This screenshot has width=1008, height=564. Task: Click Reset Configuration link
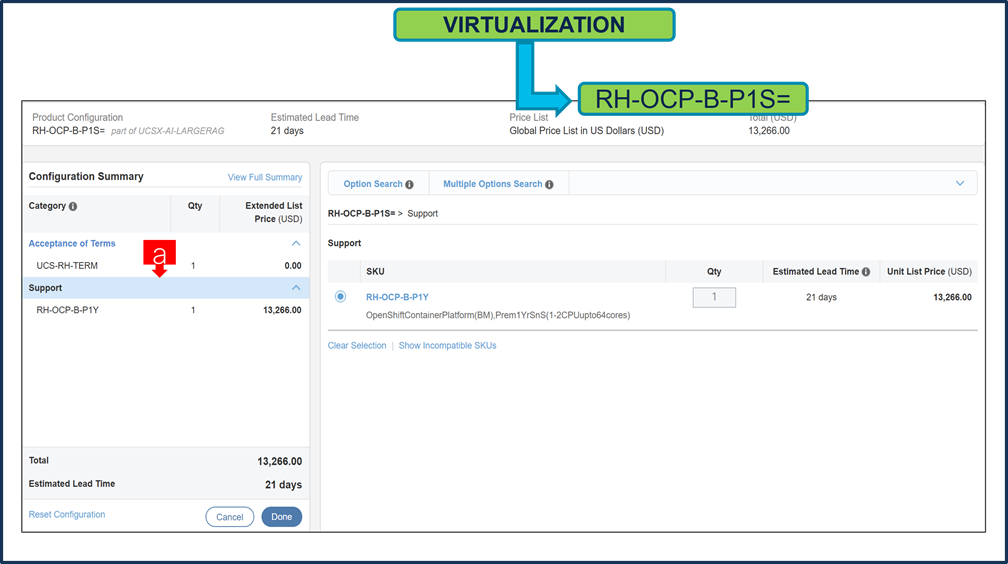67,514
